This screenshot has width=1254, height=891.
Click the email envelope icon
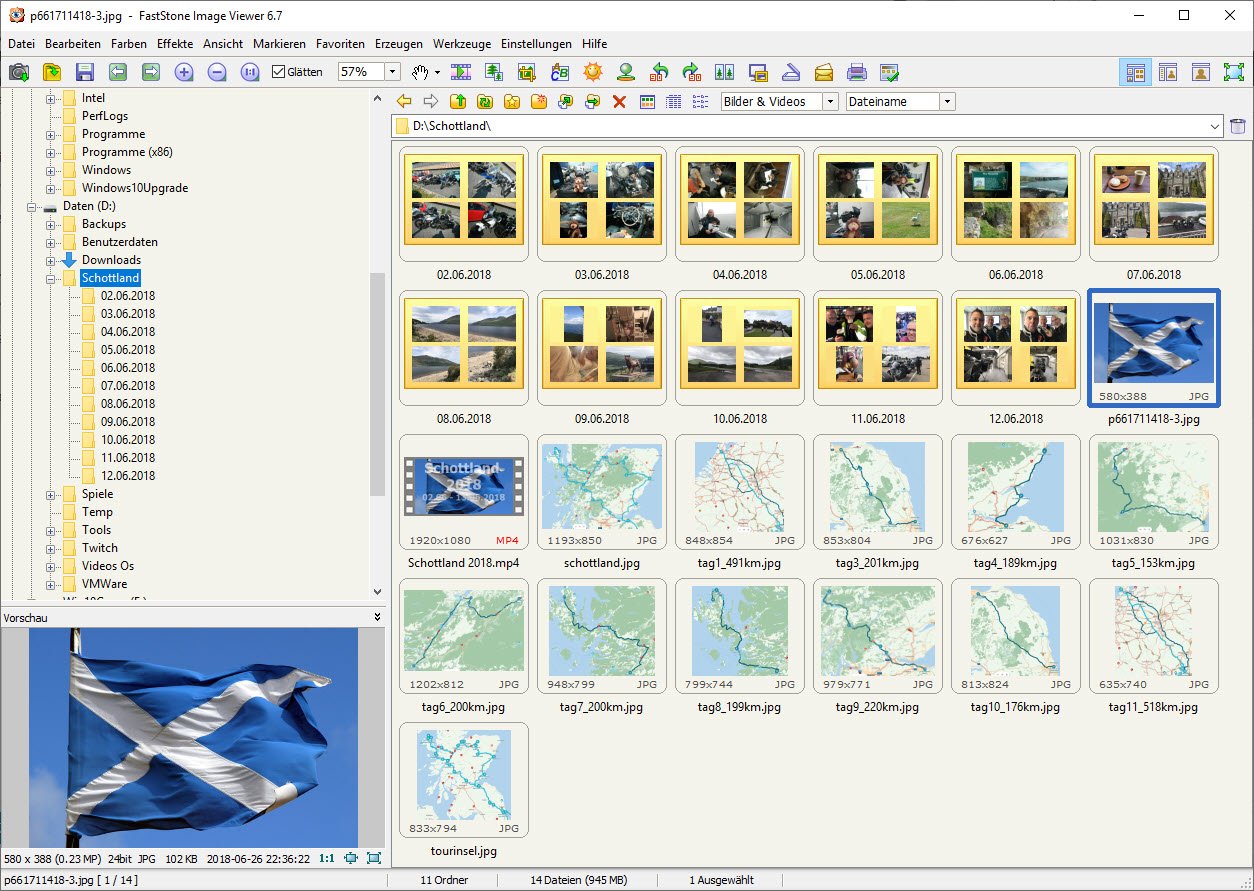pos(823,72)
